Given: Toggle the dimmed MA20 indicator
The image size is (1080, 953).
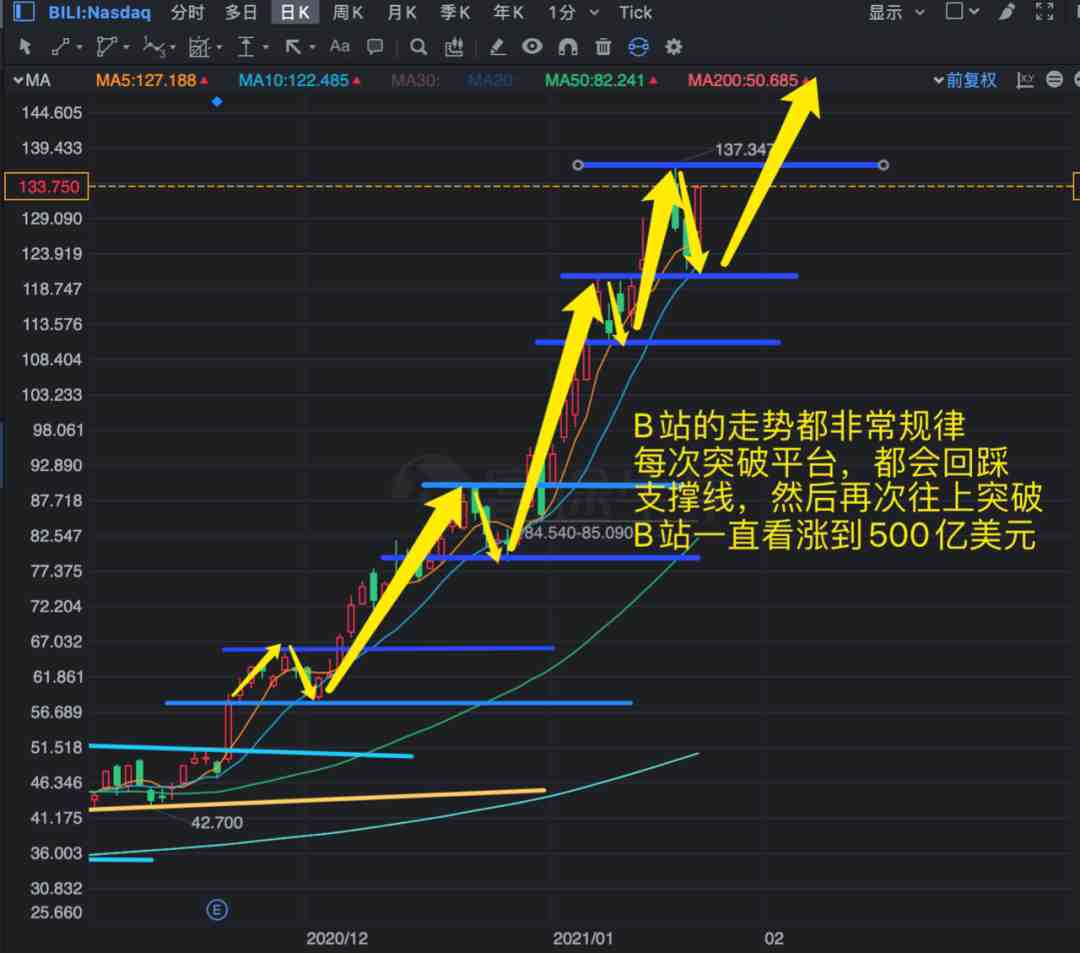Looking at the screenshot, I should click(x=490, y=81).
